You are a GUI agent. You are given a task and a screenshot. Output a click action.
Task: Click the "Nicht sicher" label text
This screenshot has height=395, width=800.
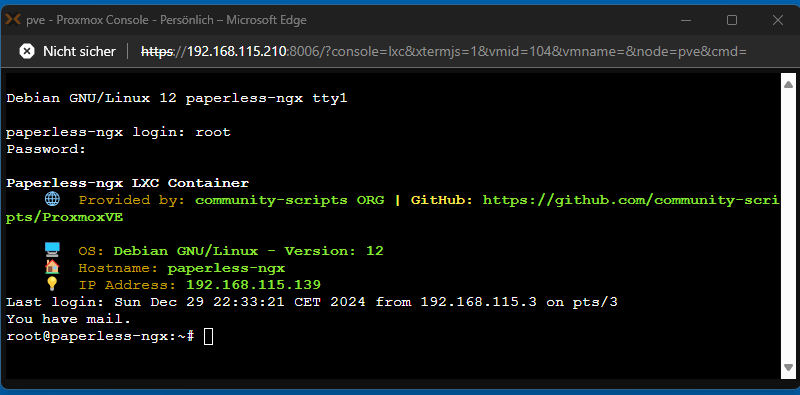79,51
